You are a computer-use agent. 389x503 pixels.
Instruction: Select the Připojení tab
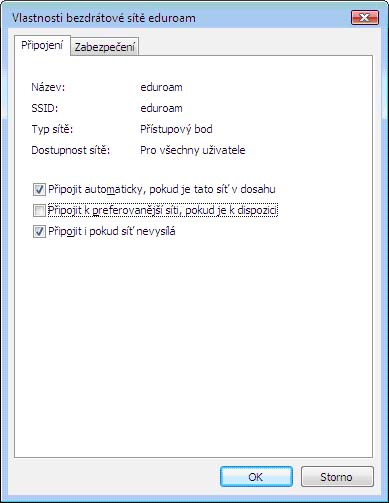tap(42, 45)
